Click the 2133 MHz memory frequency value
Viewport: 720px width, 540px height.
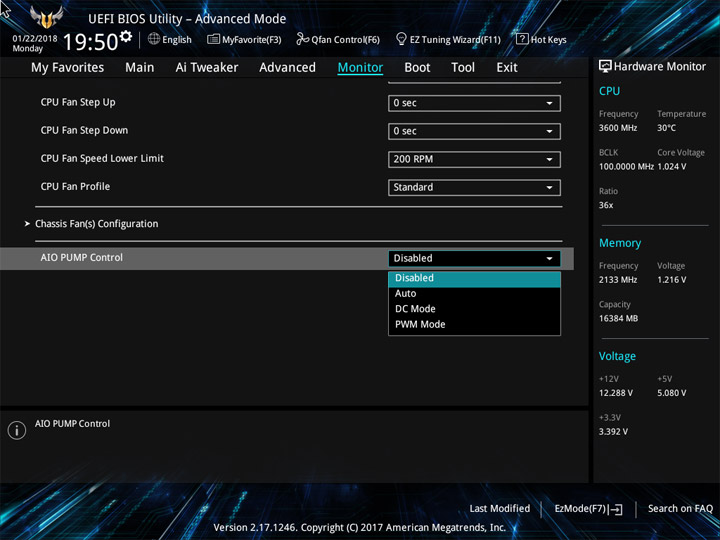pos(618,280)
